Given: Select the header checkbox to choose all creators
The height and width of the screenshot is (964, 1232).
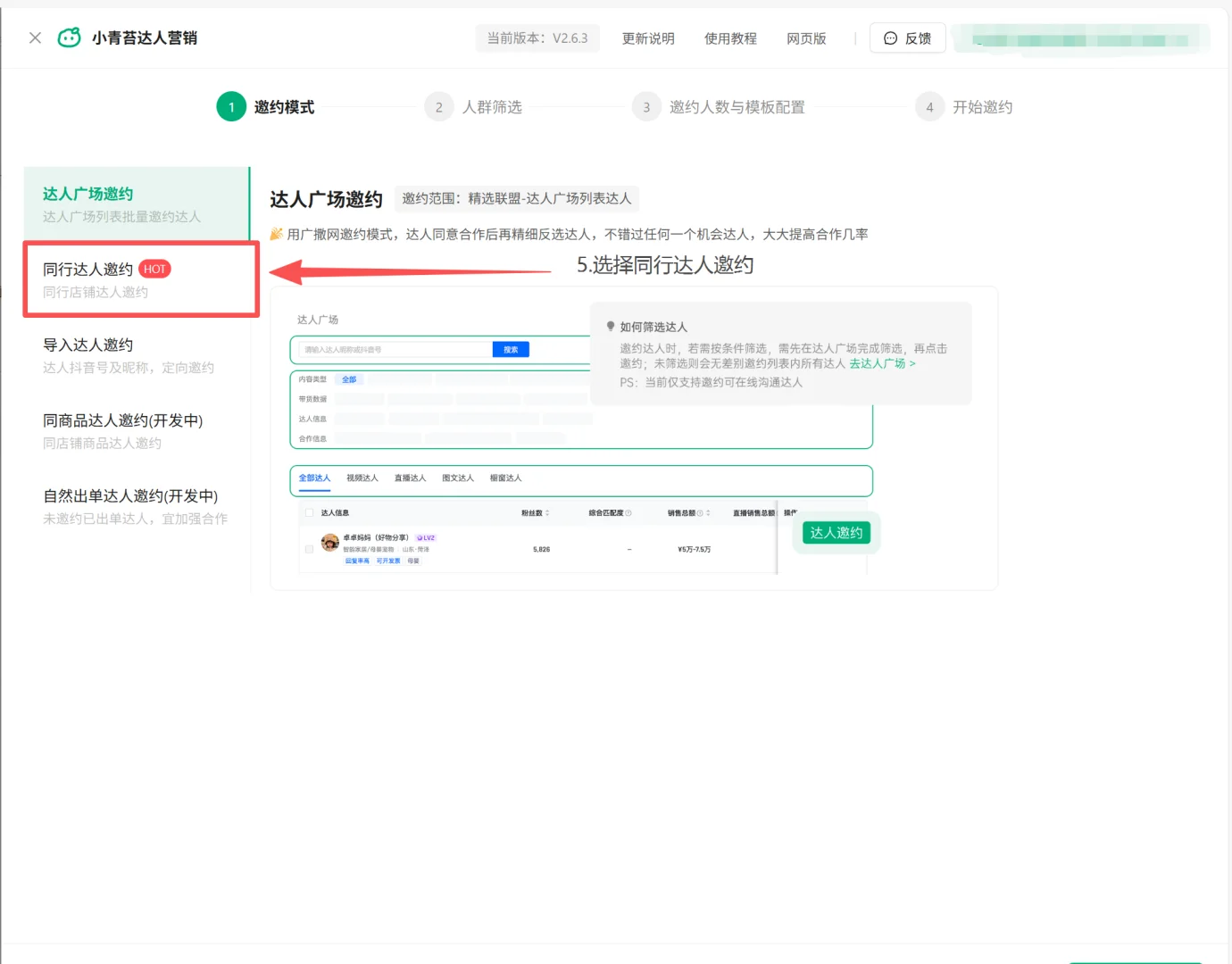Looking at the screenshot, I should [309, 512].
